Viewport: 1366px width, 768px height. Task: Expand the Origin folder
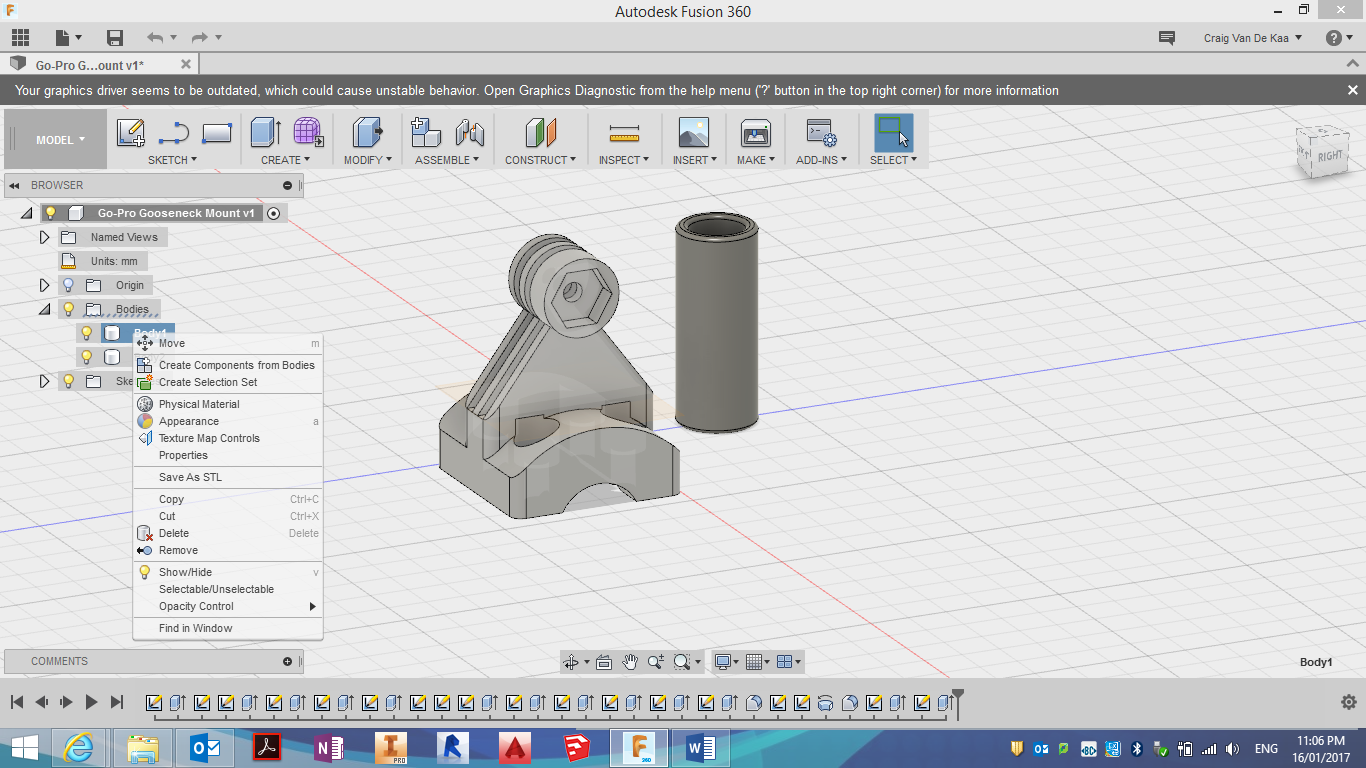(x=44, y=285)
